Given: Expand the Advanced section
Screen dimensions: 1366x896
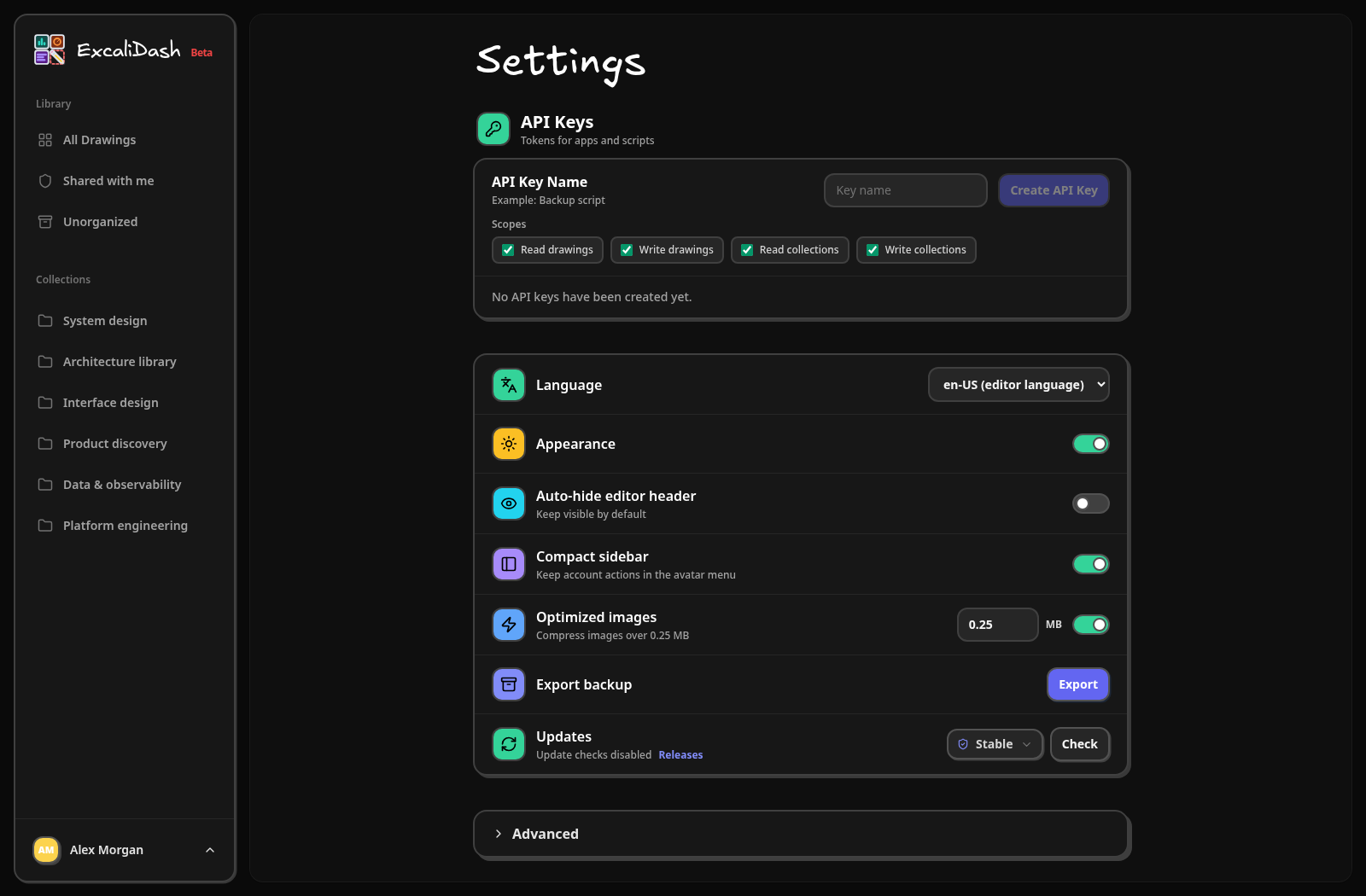Looking at the screenshot, I should [x=802, y=834].
